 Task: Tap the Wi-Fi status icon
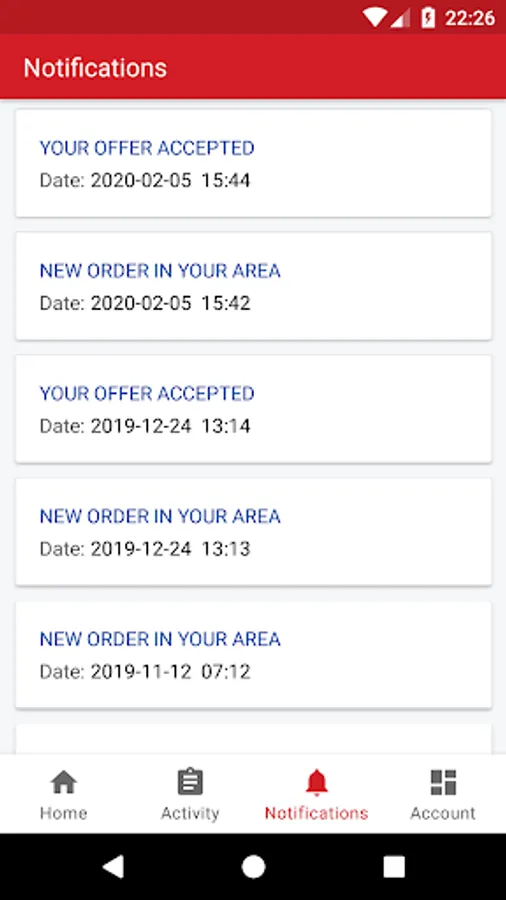coord(374,18)
